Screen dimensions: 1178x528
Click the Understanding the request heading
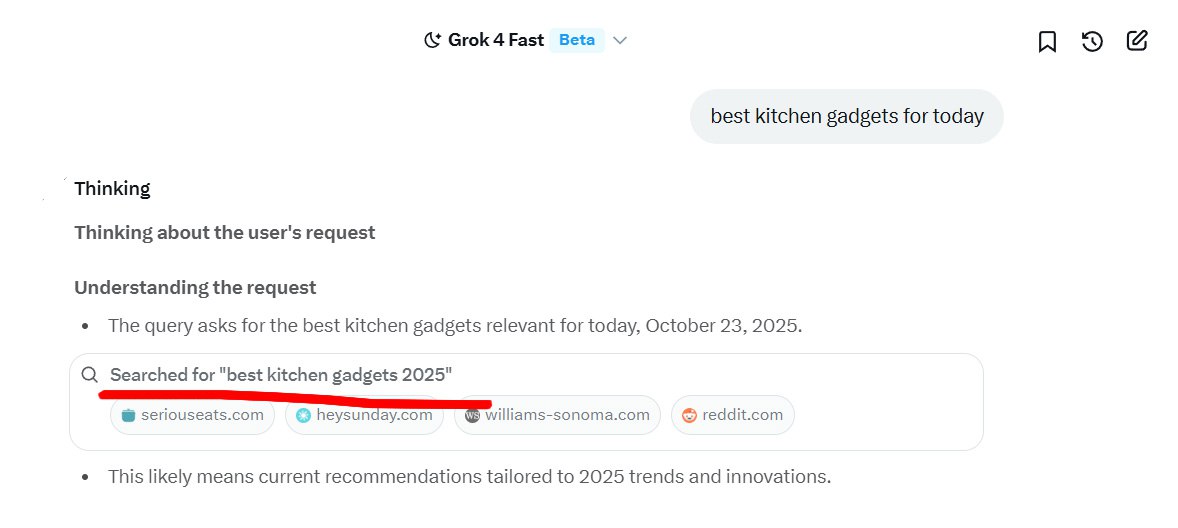click(195, 288)
